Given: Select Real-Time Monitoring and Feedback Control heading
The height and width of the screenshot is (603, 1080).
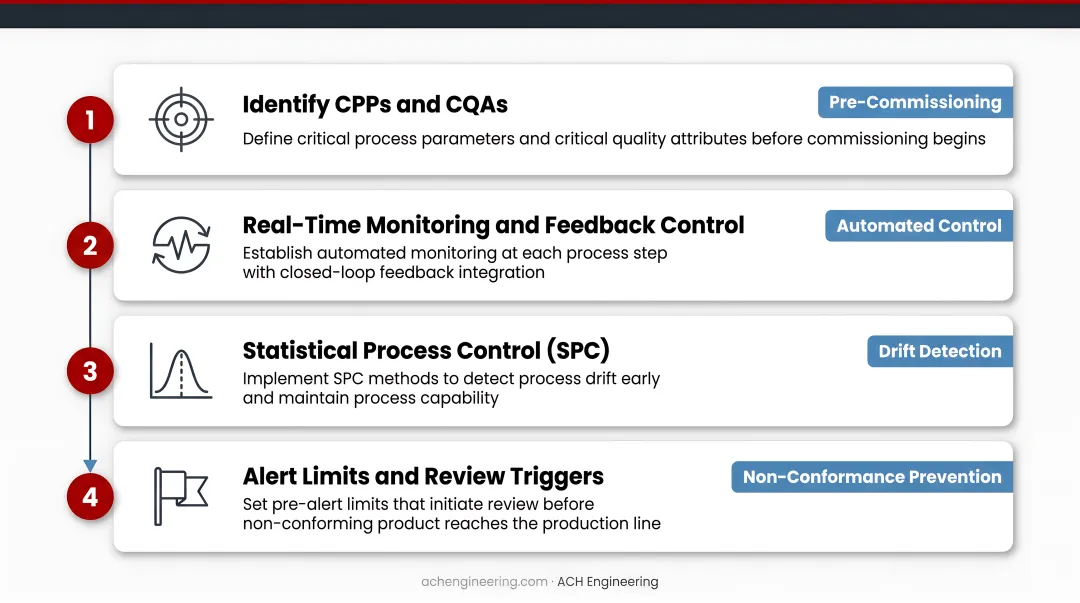Looking at the screenshot, I should click(493, 225).
